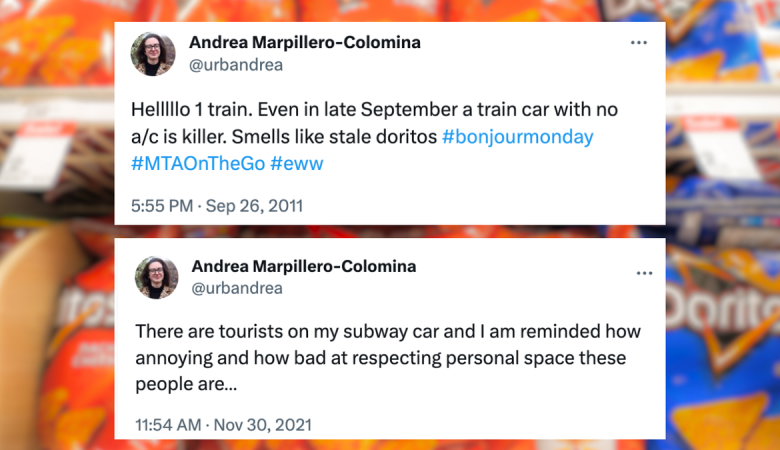Open the #MTAOnTheGo hashtag
Screen dimensions: 780x450
pos(198,164)
